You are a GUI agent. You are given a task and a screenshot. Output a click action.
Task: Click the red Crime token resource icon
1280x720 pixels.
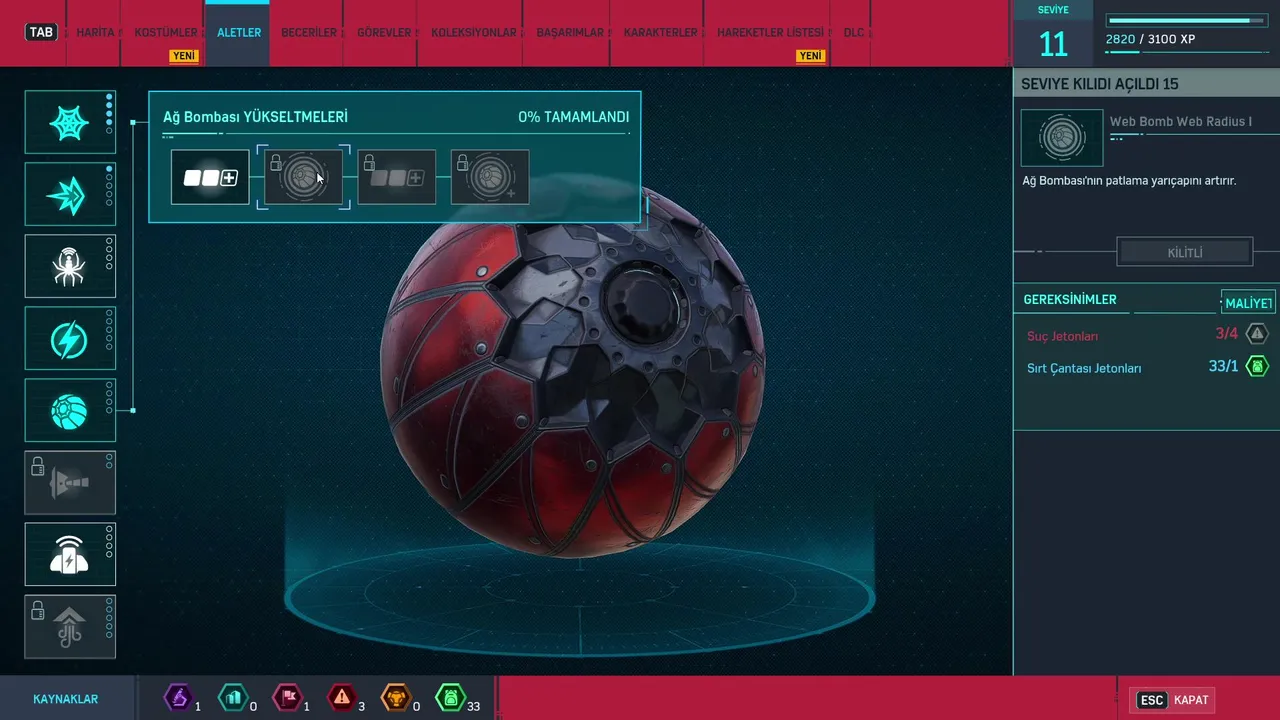[342, 696]
